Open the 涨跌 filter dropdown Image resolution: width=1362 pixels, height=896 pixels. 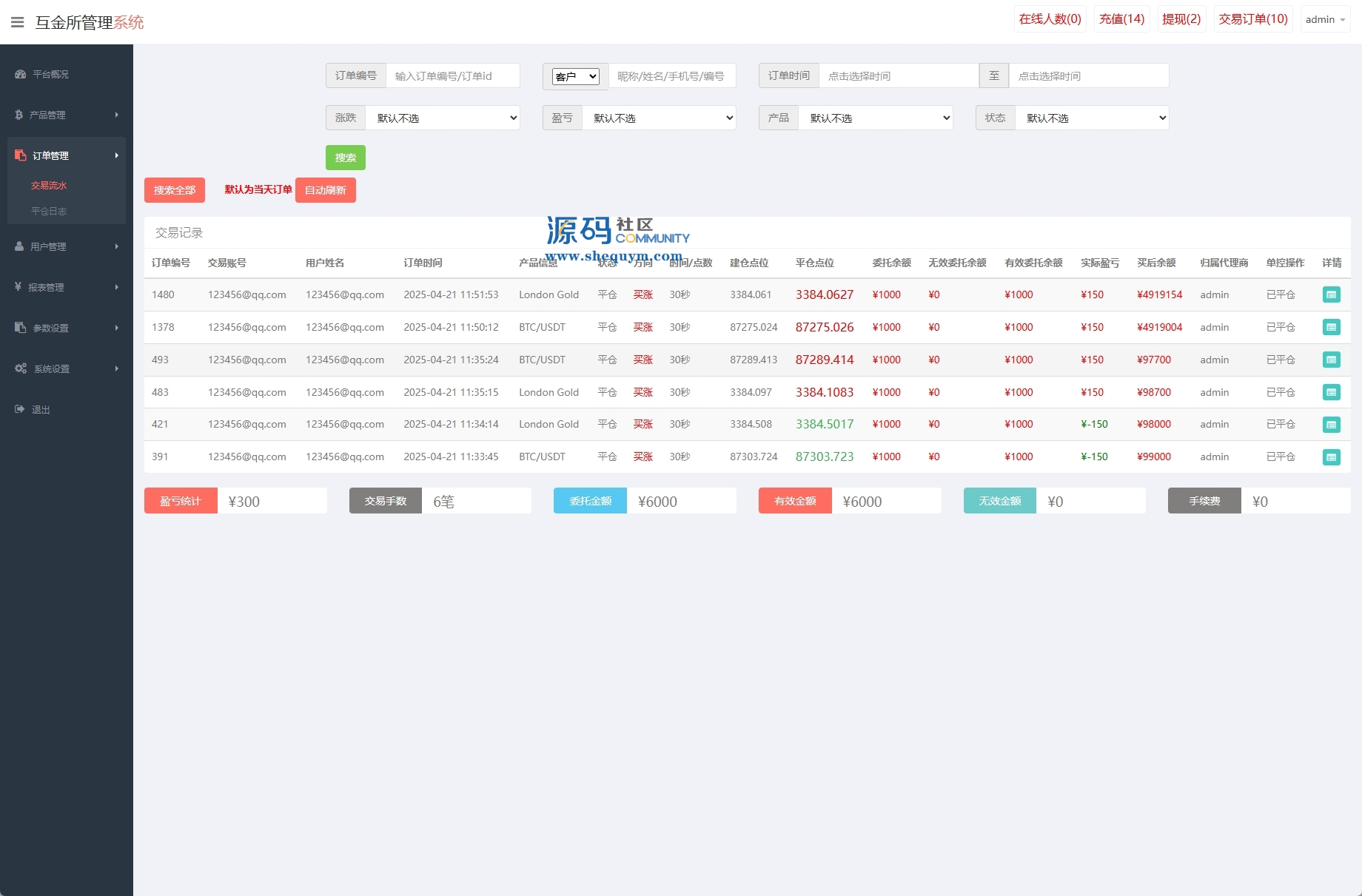point(443,118)
